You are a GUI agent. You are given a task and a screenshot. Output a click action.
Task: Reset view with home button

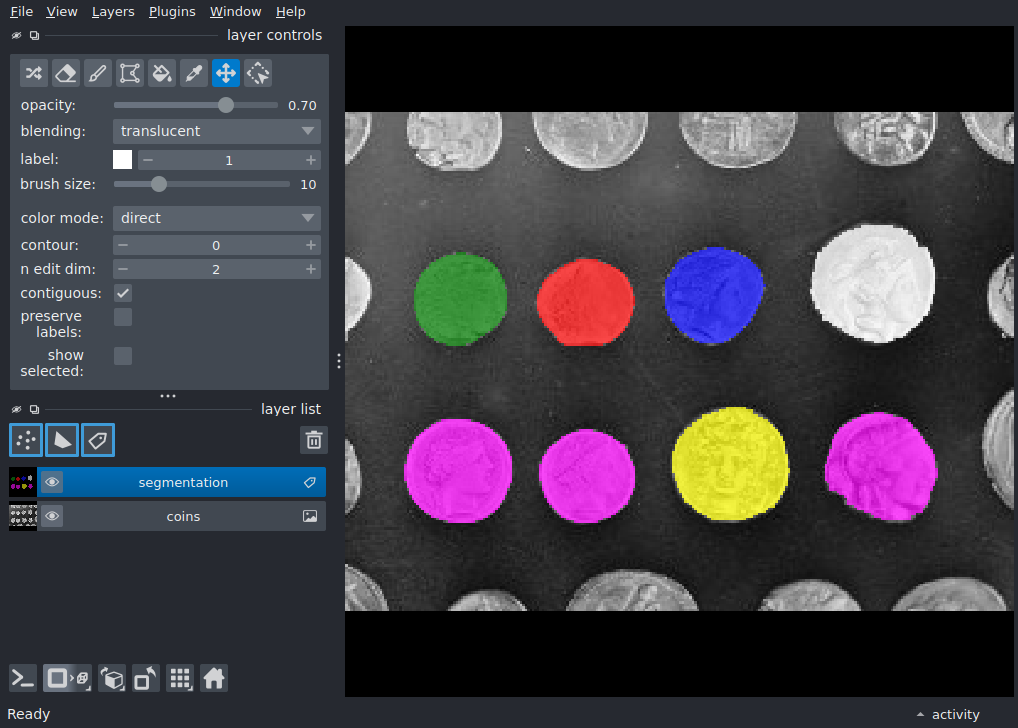pyautogui.click(x=214, y=679)
